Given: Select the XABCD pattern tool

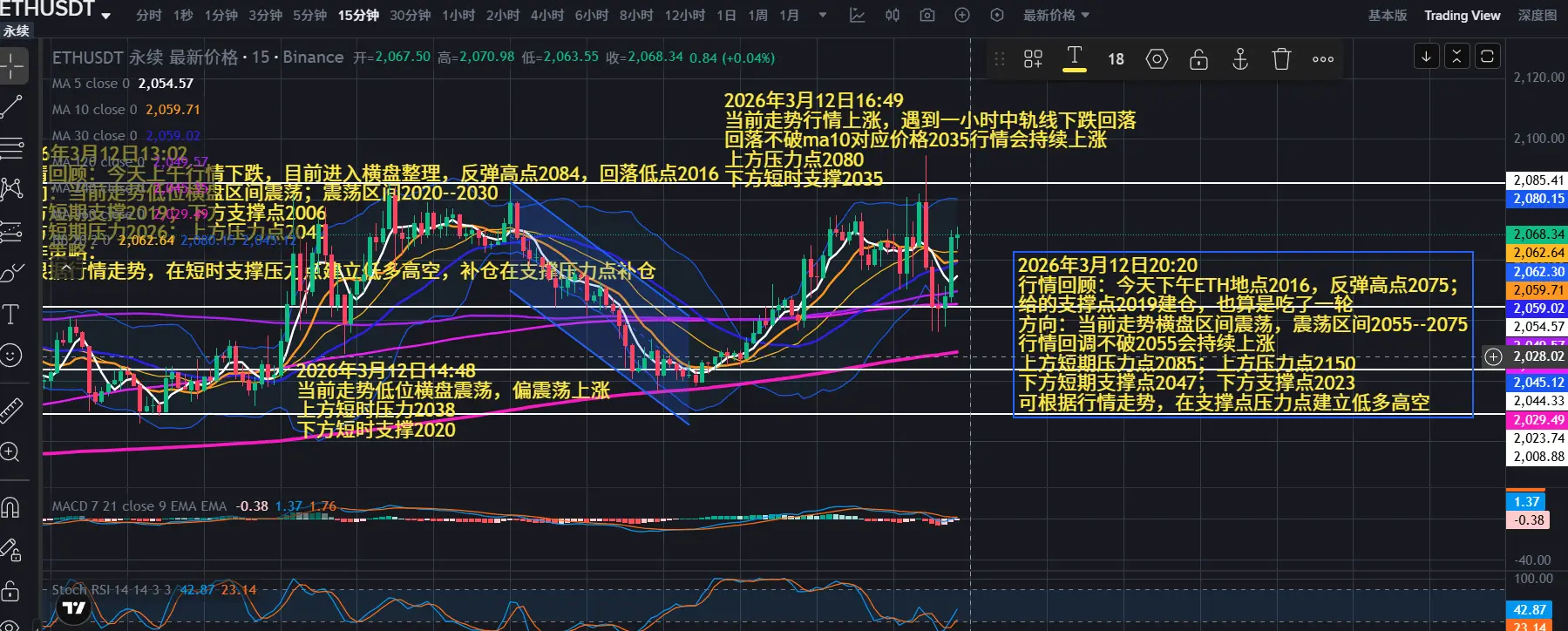Looking at the screenshot, I should click(x=11, y=189).
